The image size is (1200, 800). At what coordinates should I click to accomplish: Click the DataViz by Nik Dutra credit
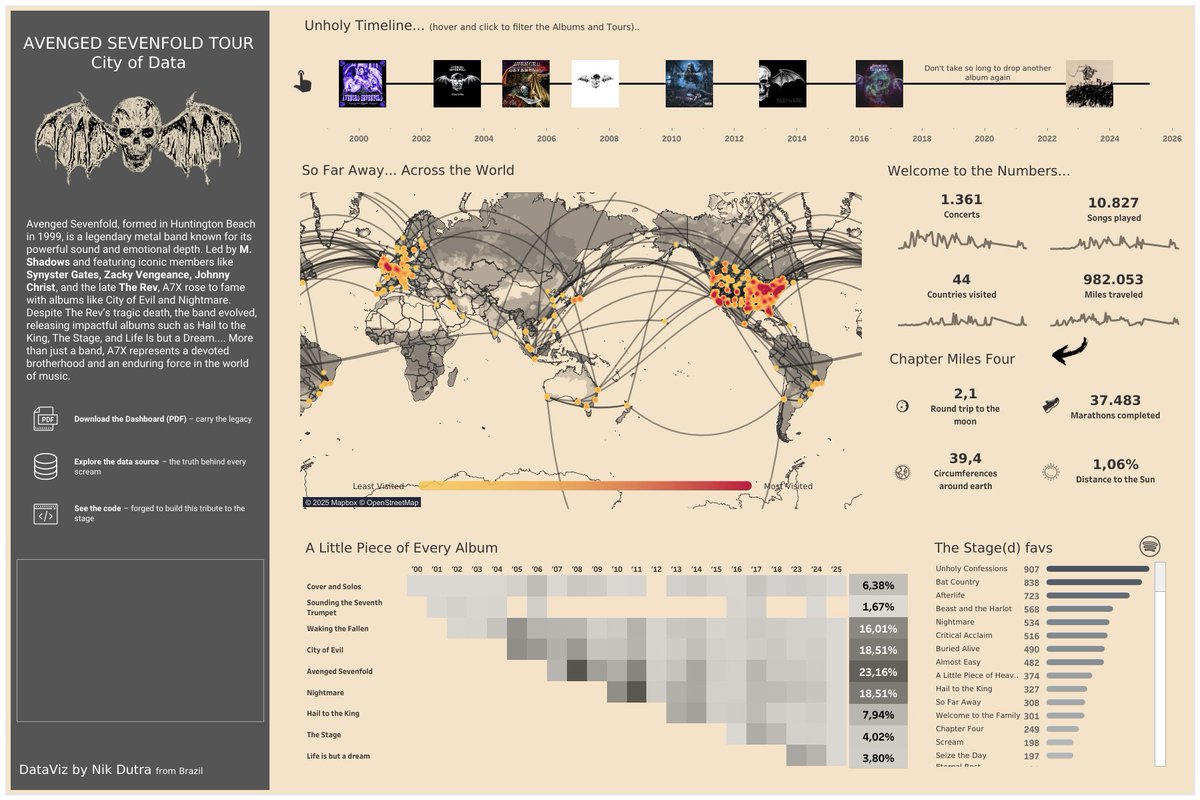click(111, 770)
